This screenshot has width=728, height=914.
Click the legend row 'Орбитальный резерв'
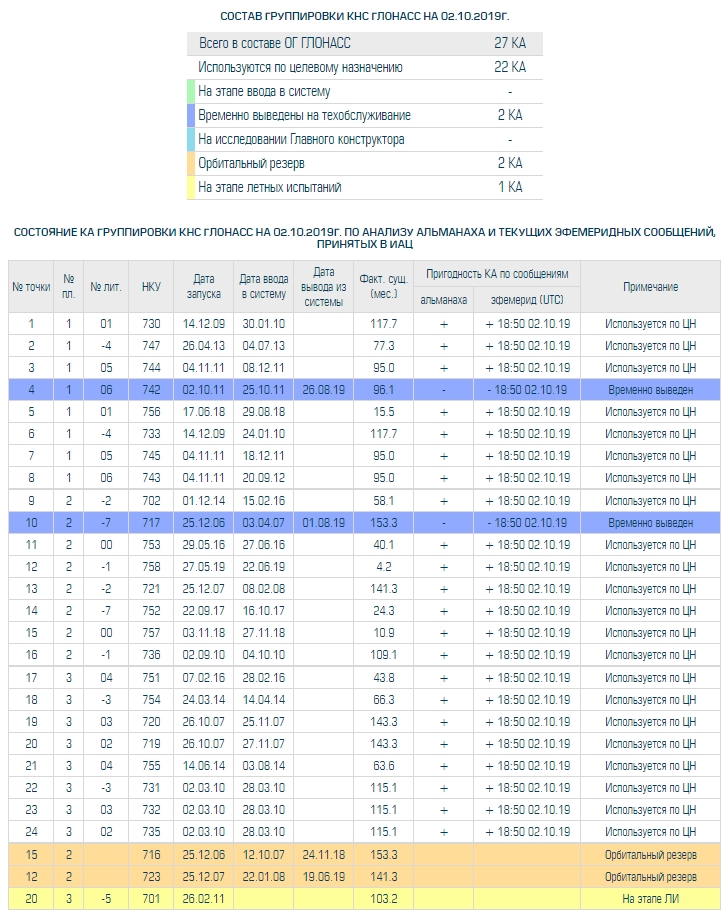[365, 164]
